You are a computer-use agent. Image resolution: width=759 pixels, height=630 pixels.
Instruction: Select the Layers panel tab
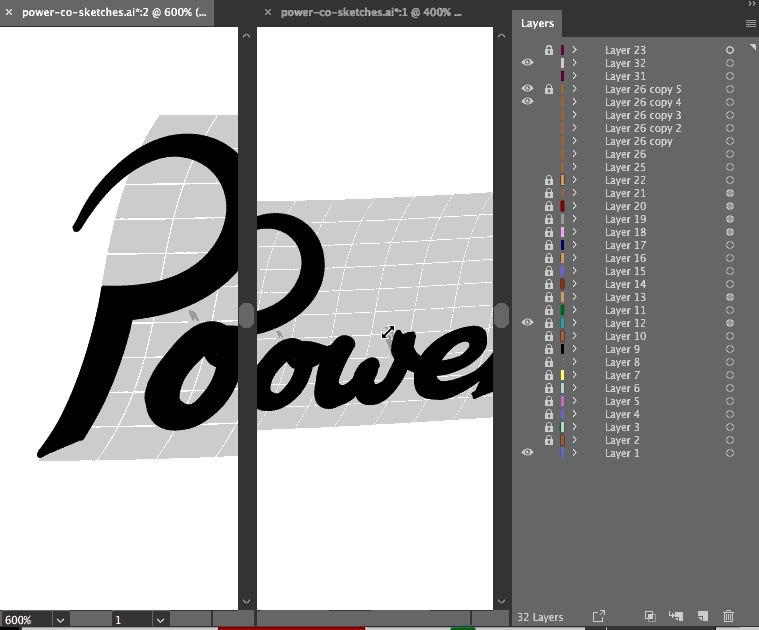pyautogui.click(x=537, y=23)
